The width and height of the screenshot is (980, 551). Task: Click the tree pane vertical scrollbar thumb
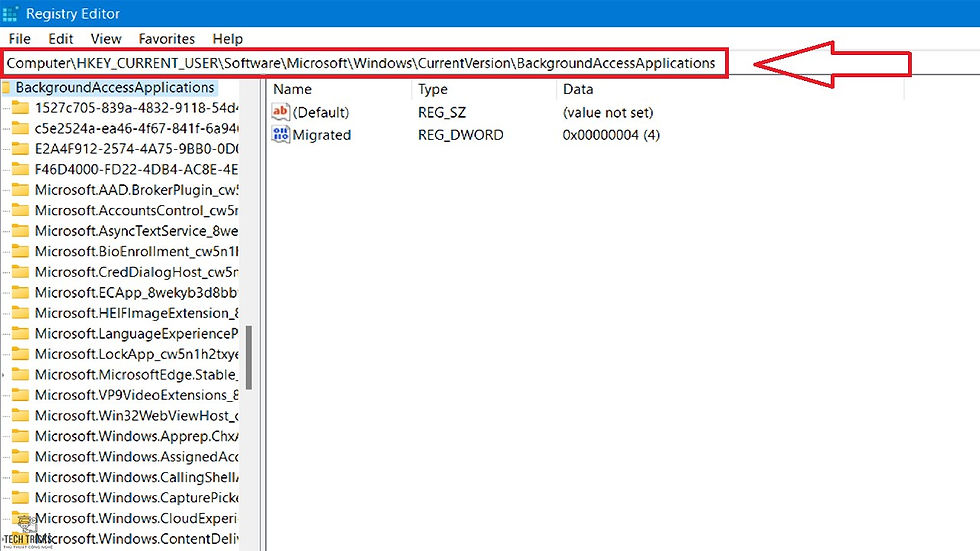tap(249, 357)
